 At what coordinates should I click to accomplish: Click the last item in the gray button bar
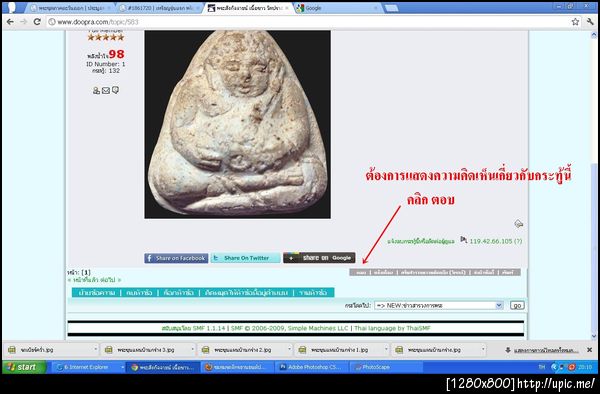coord(507,272)
